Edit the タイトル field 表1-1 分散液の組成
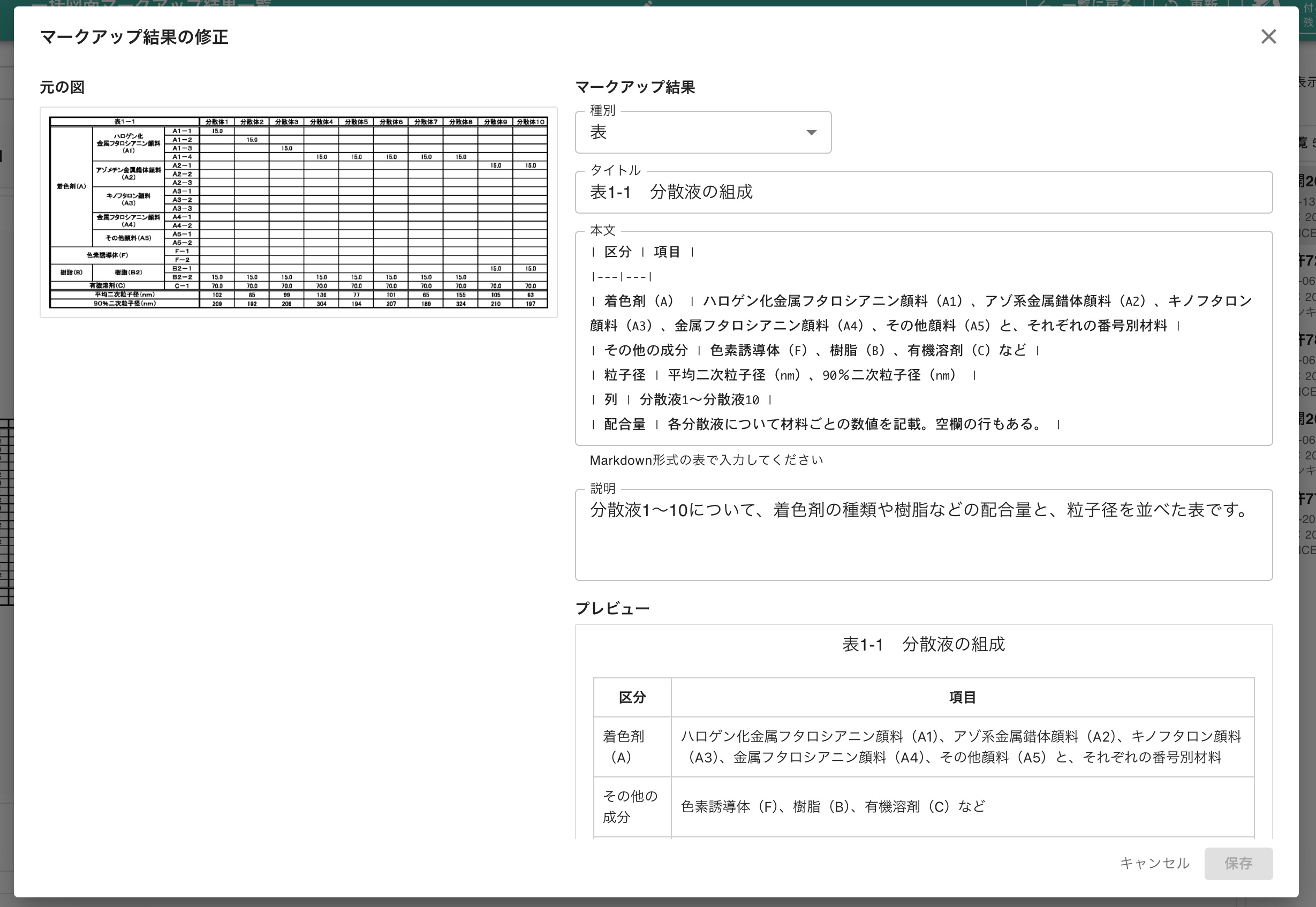This screenshot has width=1316, height=907. click(924, 192)
